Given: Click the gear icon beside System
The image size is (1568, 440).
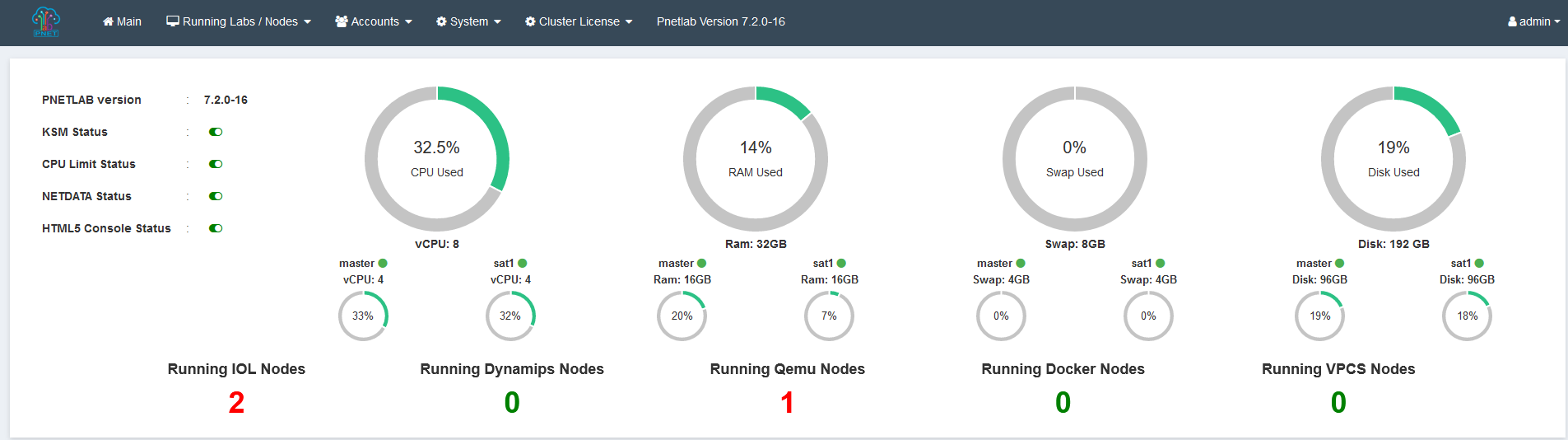Looking at the screenshot, I should [441, 21].
